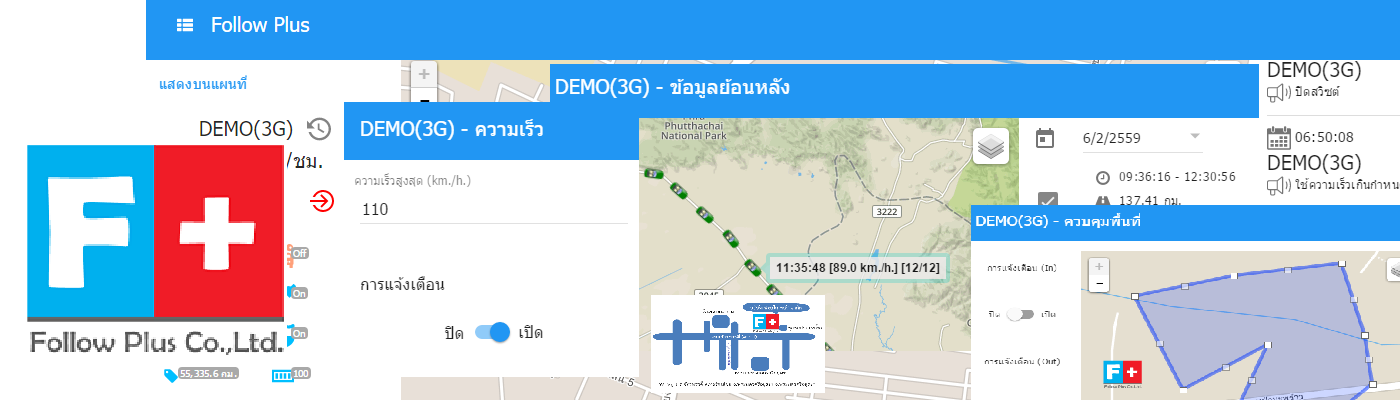Click the 11:35:48 [89.0 km./h.] tooltip
The height and width of the screenshot is (400, 1400).
pyautogui.click(x=858, y=268)
